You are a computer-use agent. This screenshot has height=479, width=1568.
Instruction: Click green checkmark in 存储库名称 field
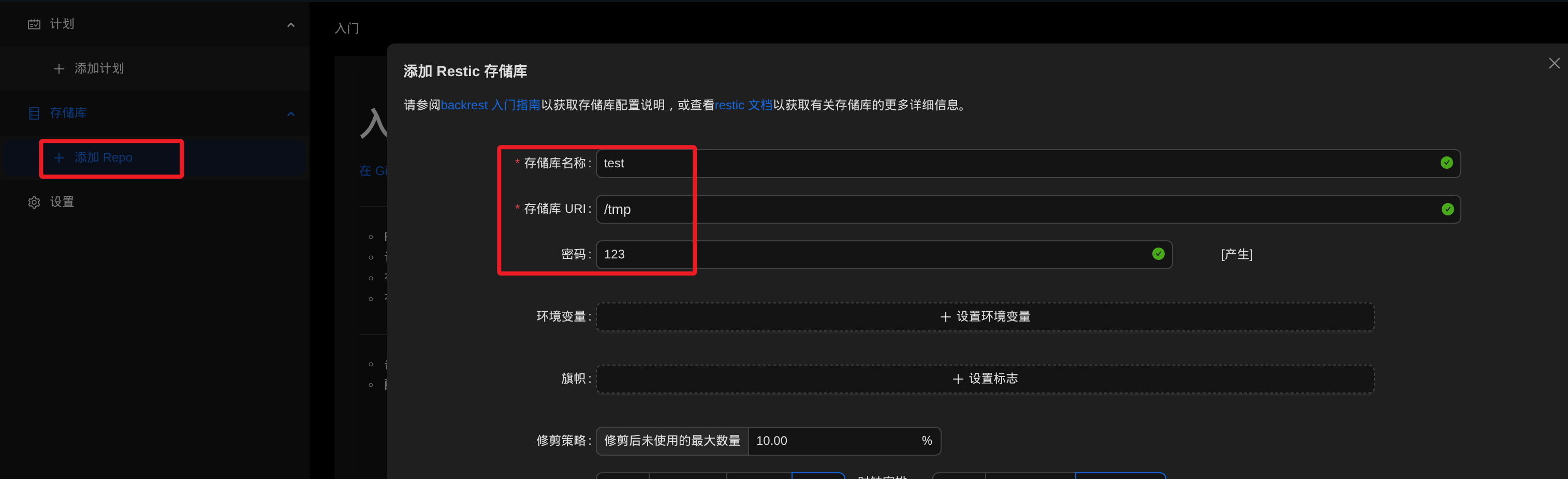click(x=1446, y=163)
